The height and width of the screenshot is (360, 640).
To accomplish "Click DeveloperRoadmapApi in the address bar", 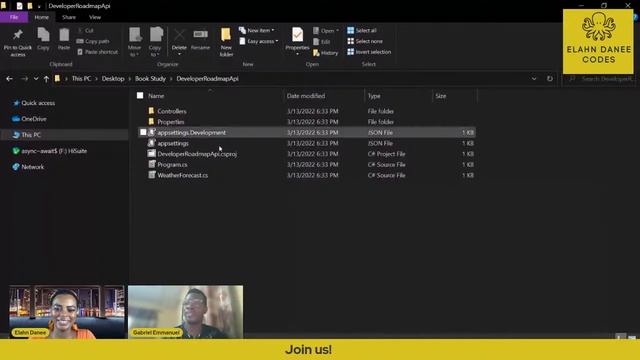I will coord(207,79).
